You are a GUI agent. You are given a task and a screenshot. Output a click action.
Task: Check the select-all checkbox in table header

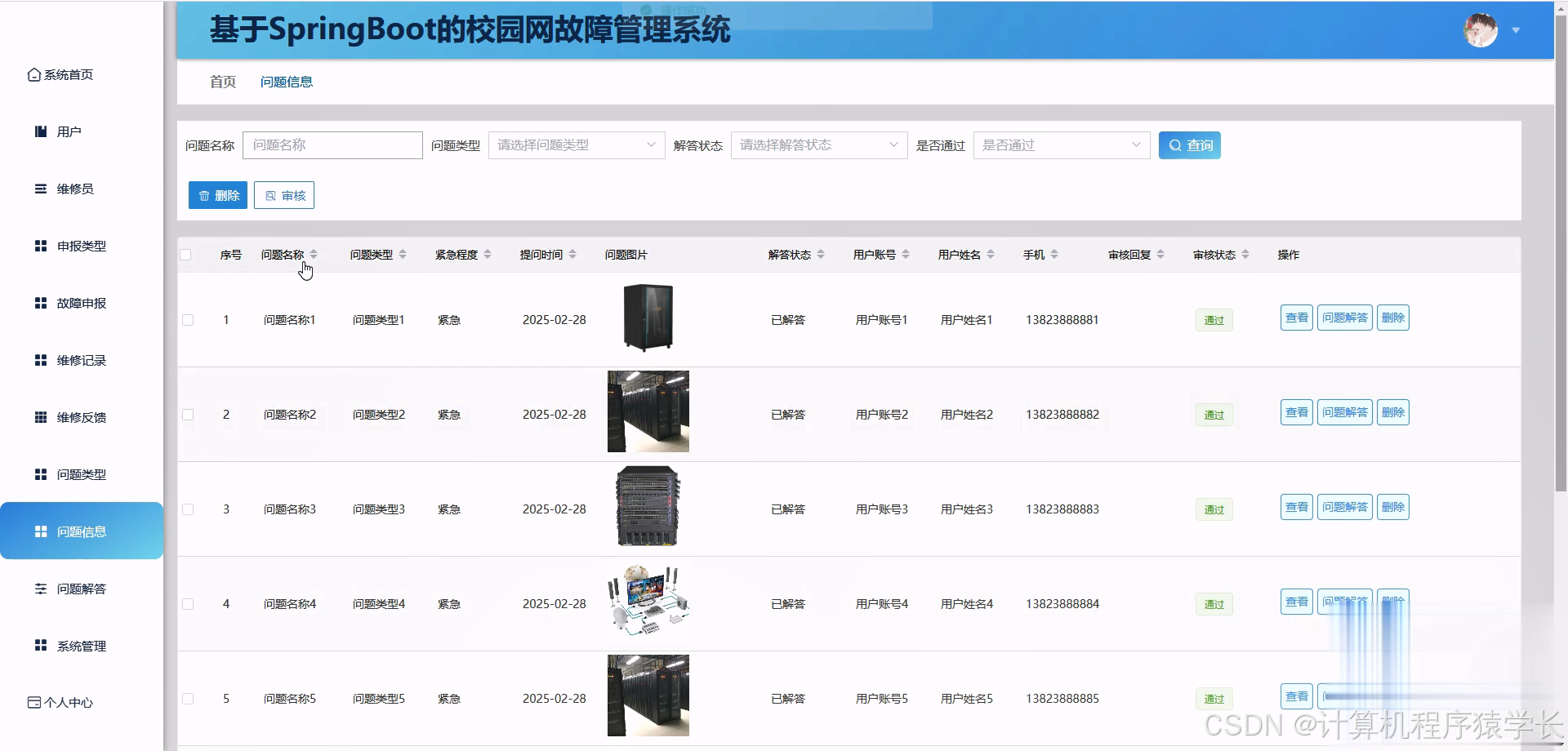coord(187,255)
